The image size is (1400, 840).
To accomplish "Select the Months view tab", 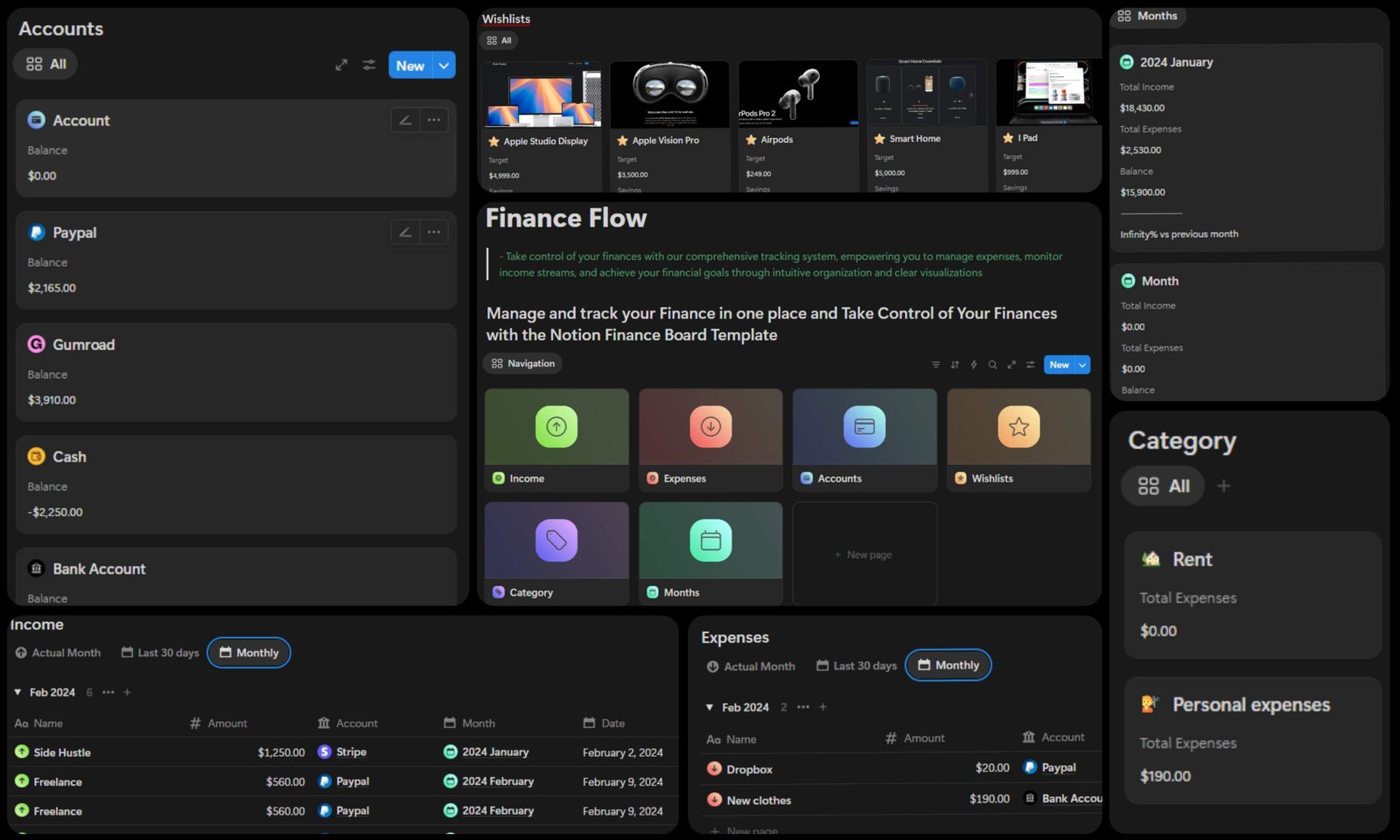I will 1147,16.
